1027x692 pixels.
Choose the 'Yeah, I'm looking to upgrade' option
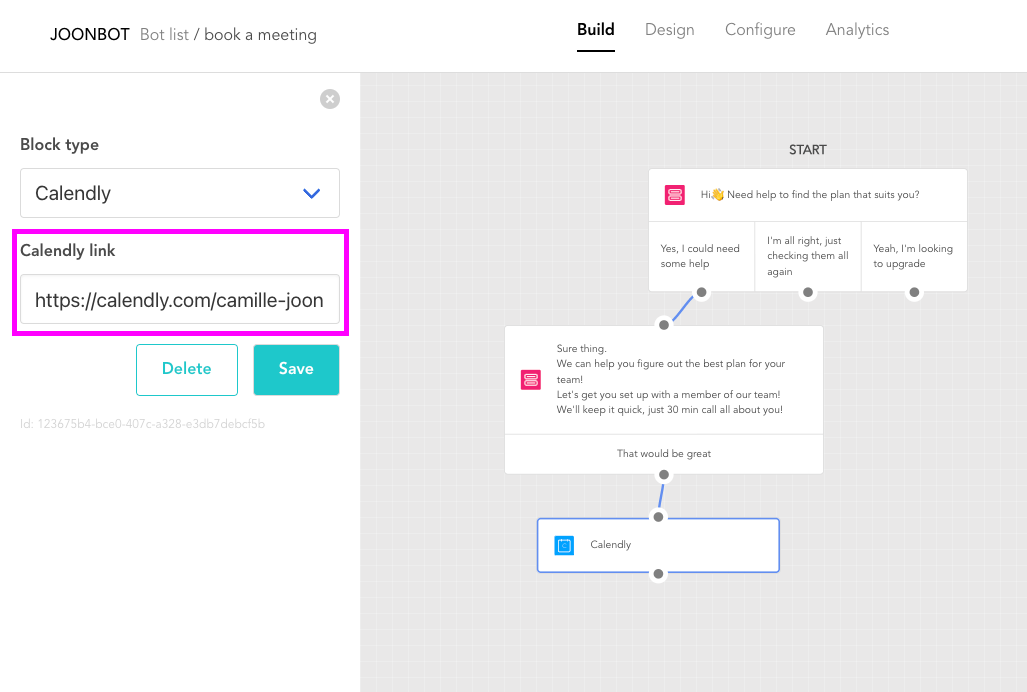[x=914, y=256]
